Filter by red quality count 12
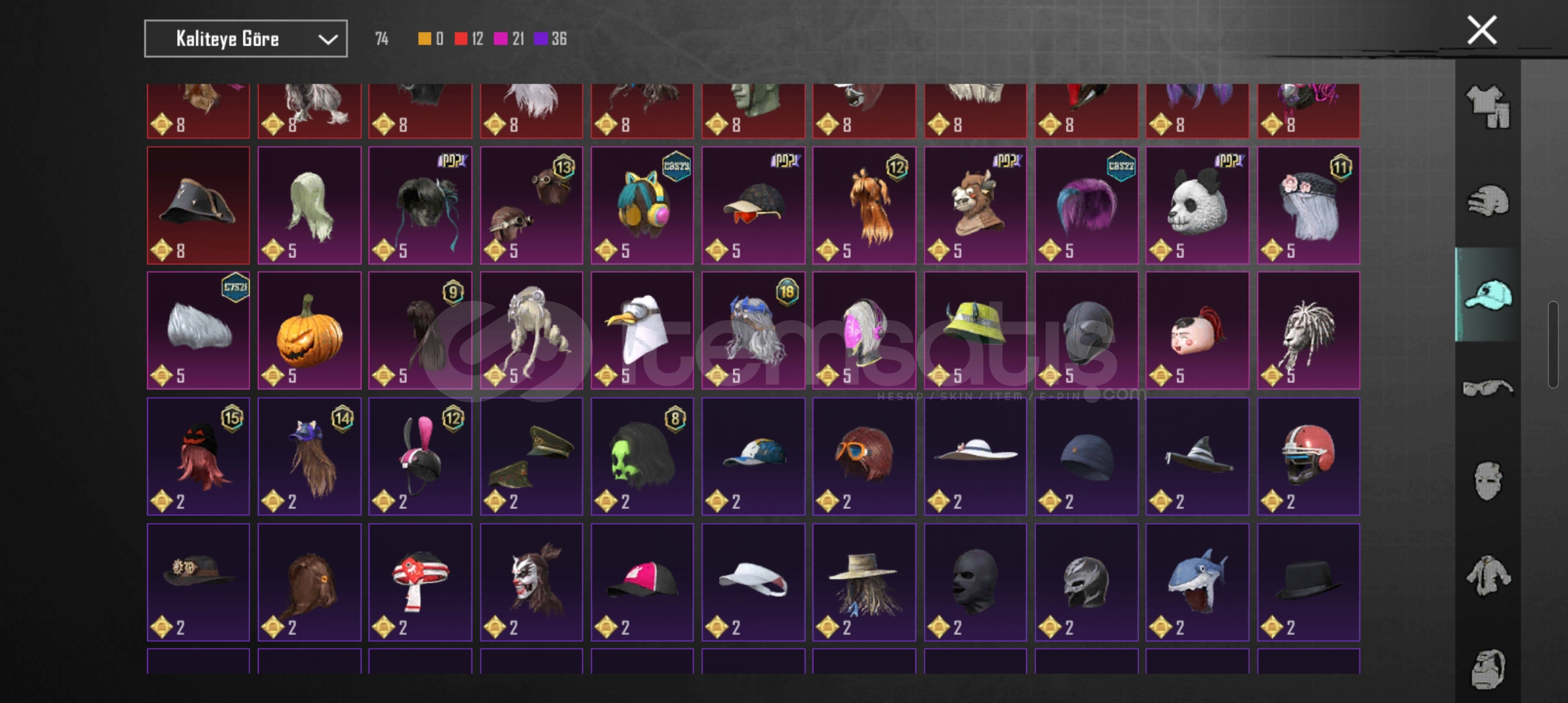Image resolution: width=1568 pixels, height=703 pixels. (x=469, y=38)
